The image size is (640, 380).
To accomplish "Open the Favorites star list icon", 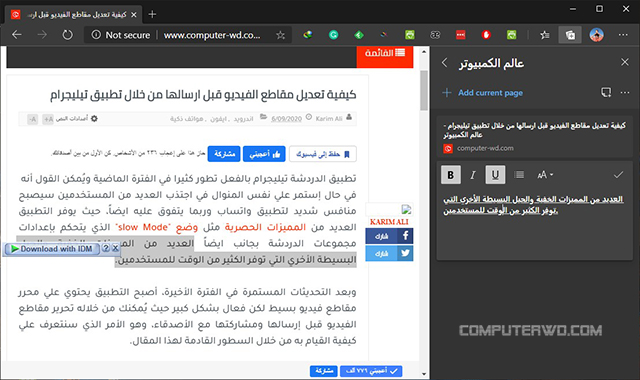I will pyautogui.click(x=544, y=35).
